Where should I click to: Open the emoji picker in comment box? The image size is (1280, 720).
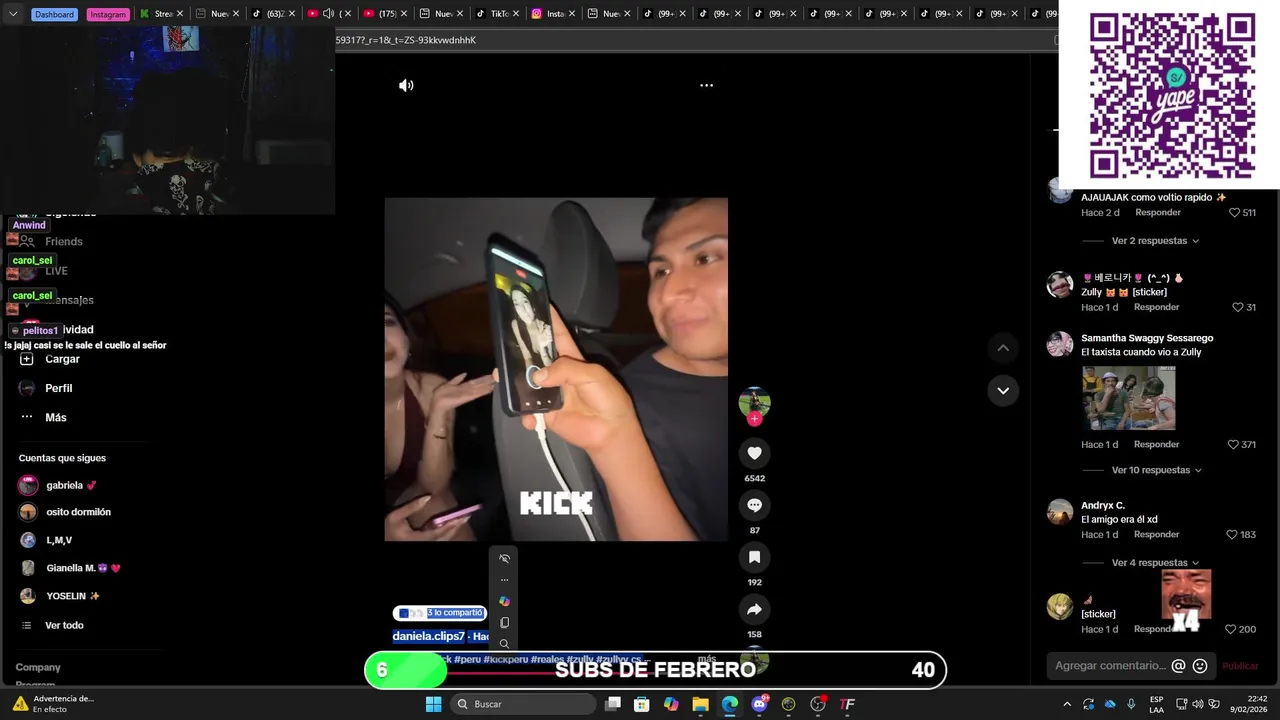point(1200,666)
